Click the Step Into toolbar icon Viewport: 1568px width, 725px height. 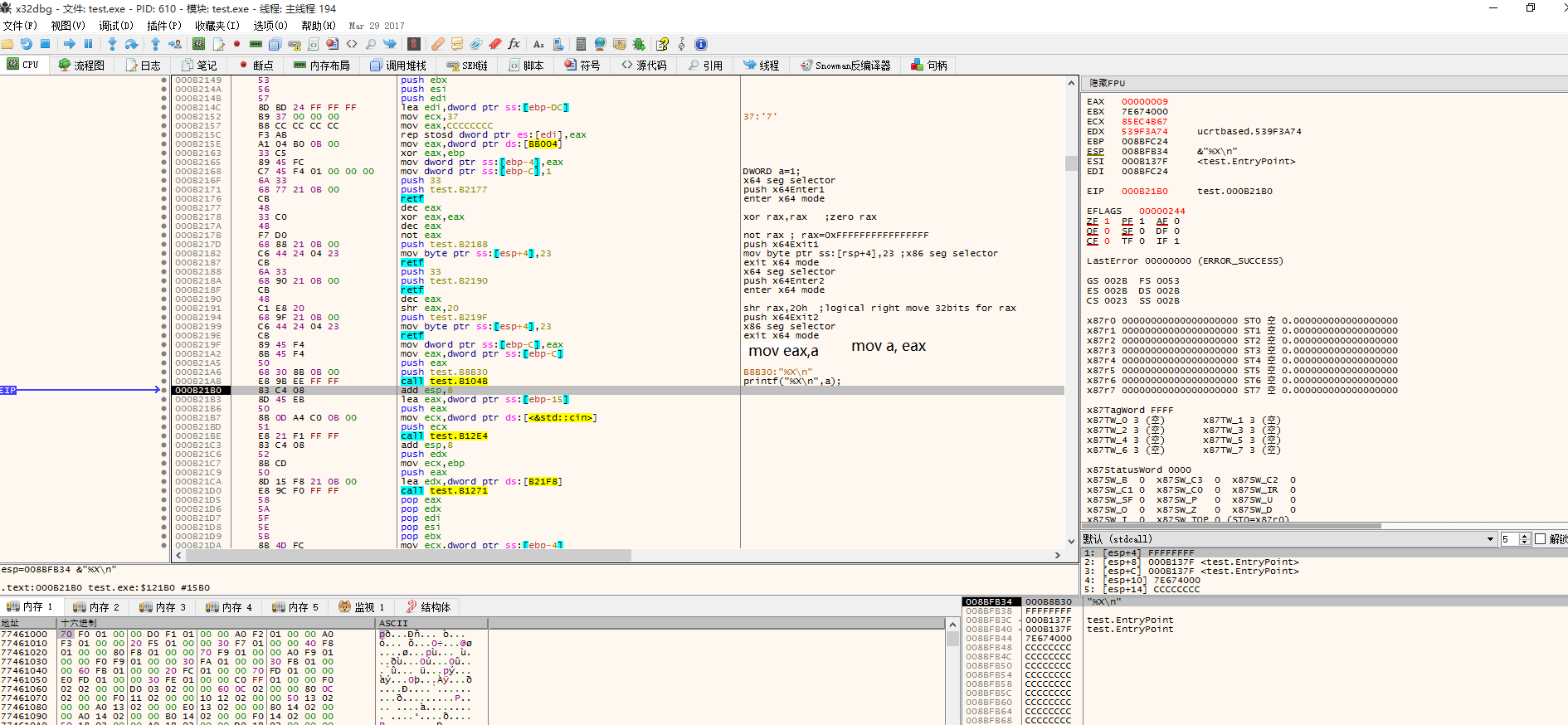(112, 44)
